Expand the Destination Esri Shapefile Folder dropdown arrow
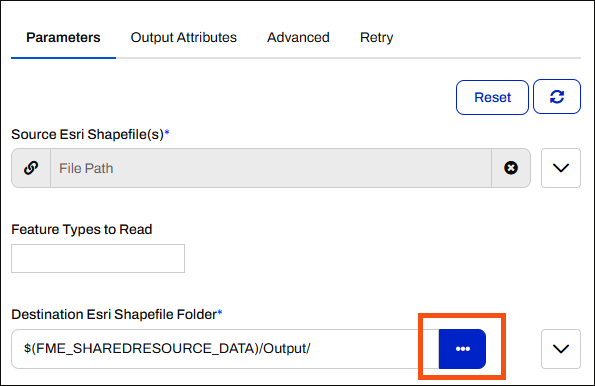The height and width of the screenshot is (386, 595). coord(561,349)
